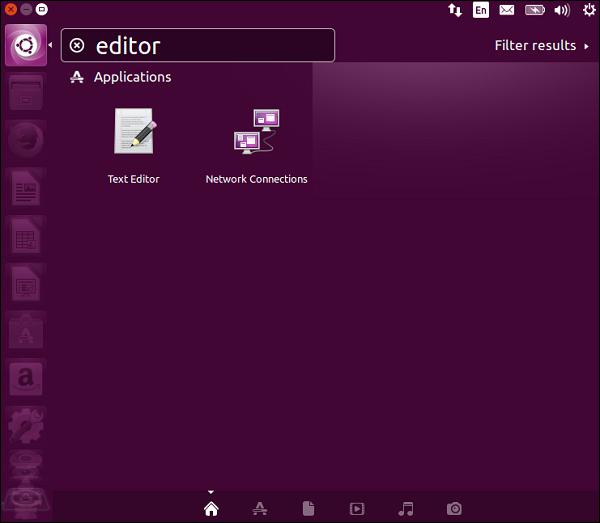Open System Settings from the launcher

coord(25,426)
